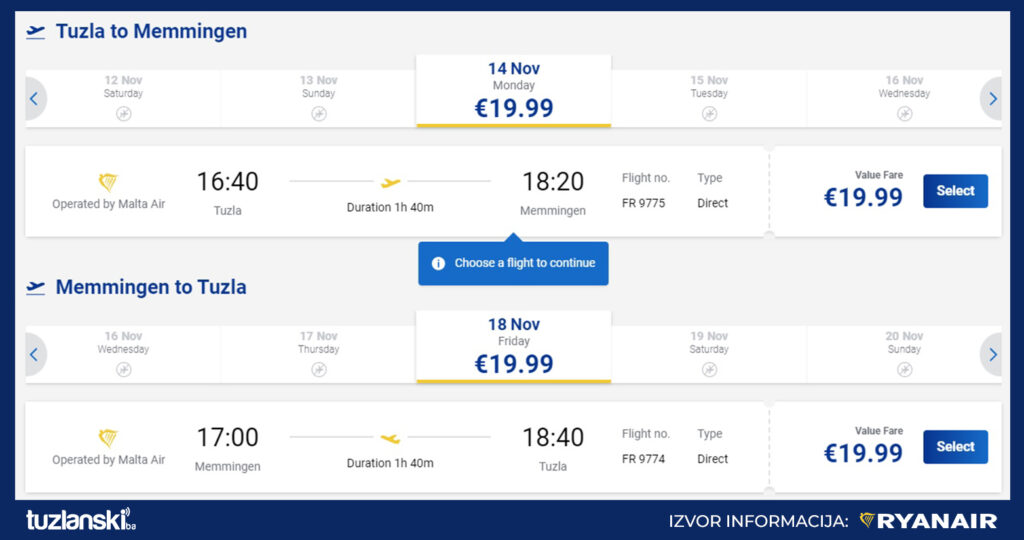Click the Malta Air harp logo on the 16:40 flight
This screenshot has width=1024, height=540.
(x=108, y=182)
